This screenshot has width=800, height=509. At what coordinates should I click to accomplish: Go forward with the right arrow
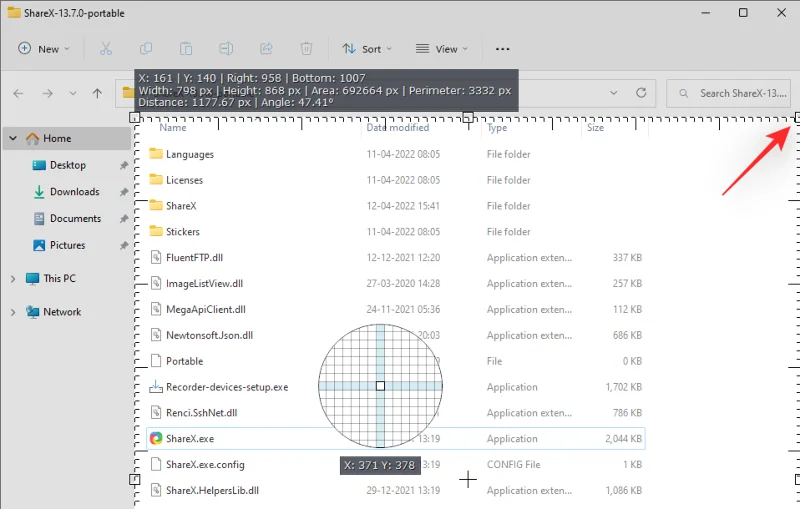pos(47,93)
